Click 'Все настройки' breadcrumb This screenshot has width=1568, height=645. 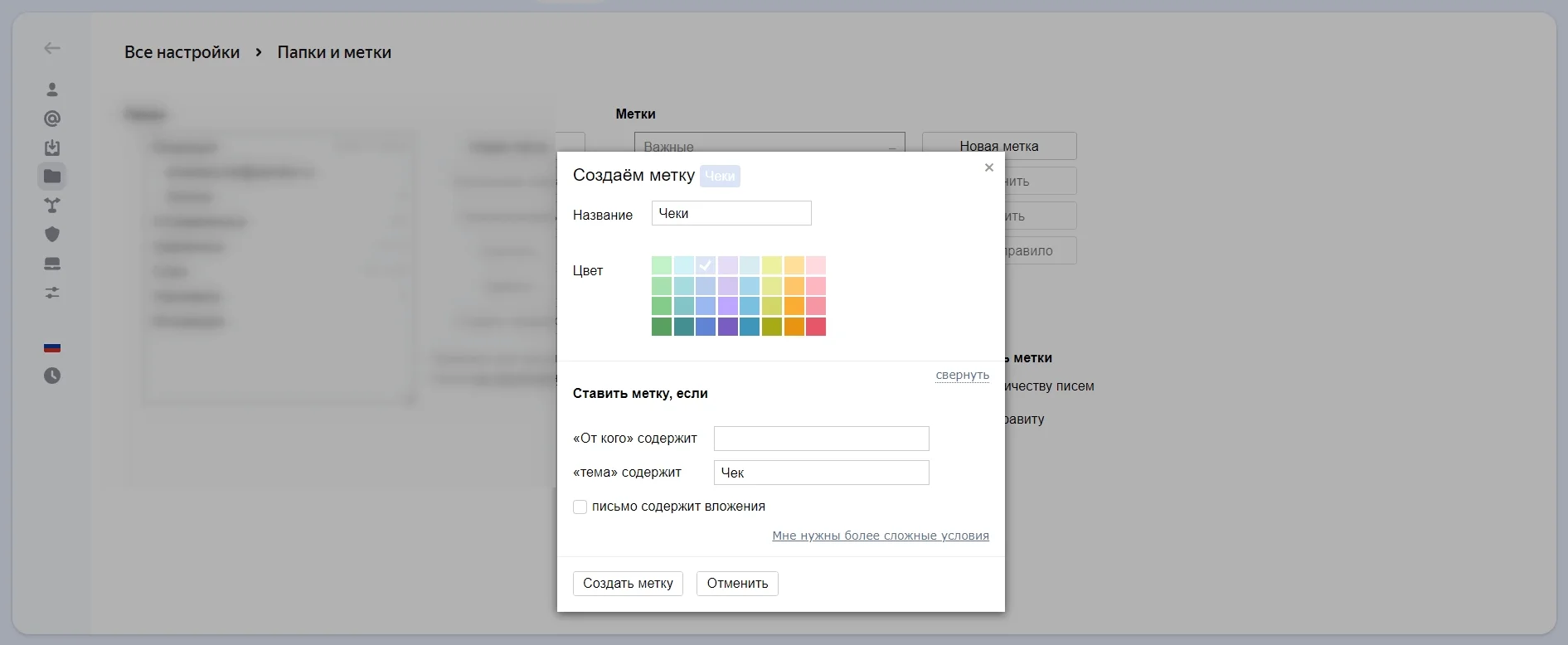(x=182, y=52)
